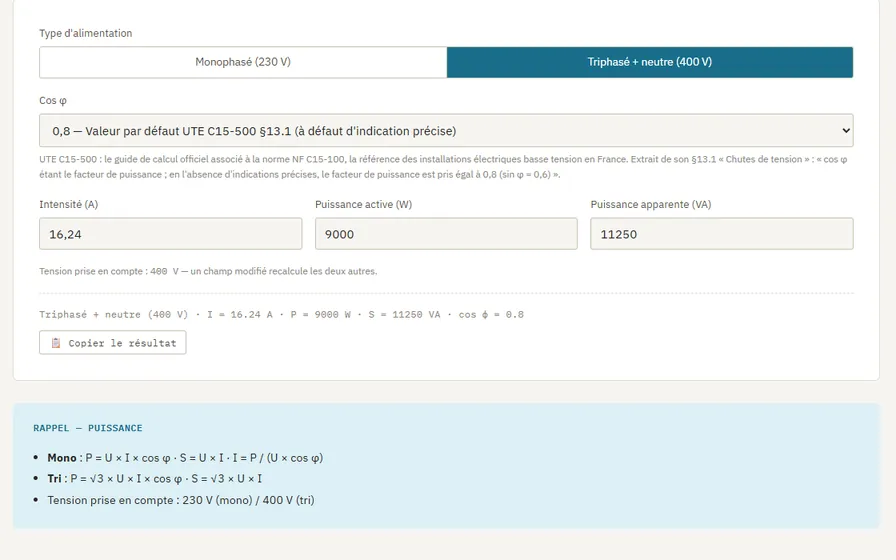Click Copier le résultat button
Image resolution: width=896 pixels, height=560 pixels.
coord(113,343)
